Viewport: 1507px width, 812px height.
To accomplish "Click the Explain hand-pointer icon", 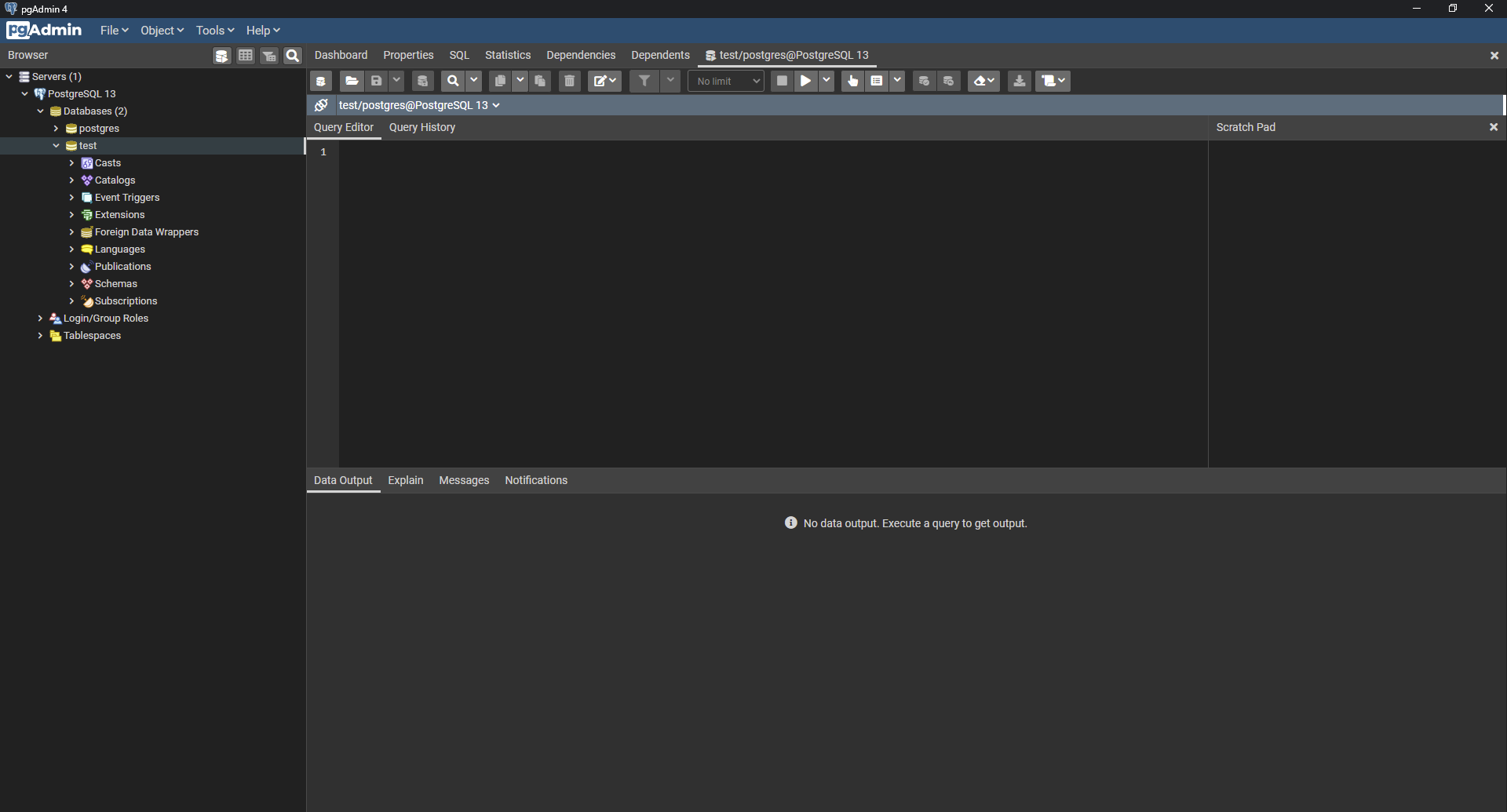I will (x=852, y=81).
